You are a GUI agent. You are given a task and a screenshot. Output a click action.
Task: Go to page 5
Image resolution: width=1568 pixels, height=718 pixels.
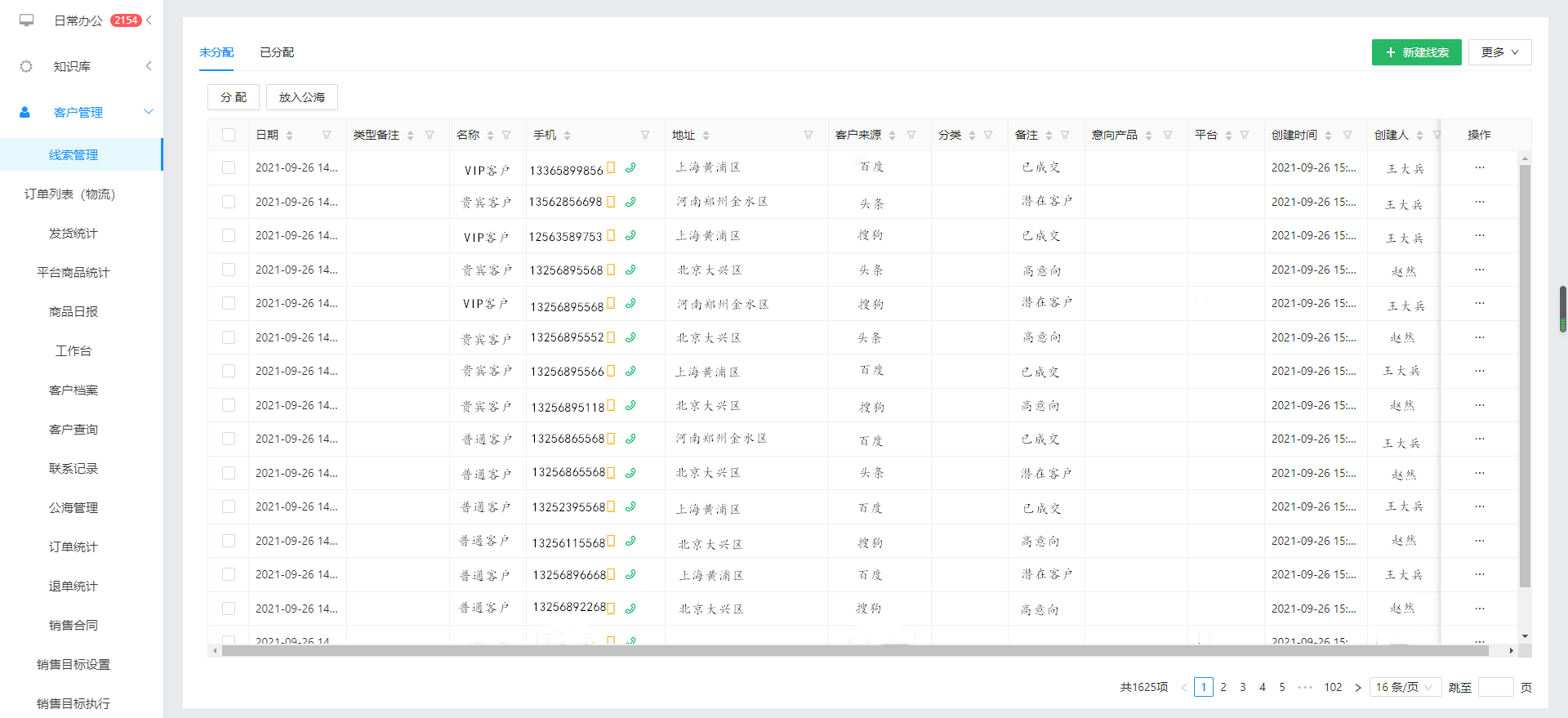1282,688
